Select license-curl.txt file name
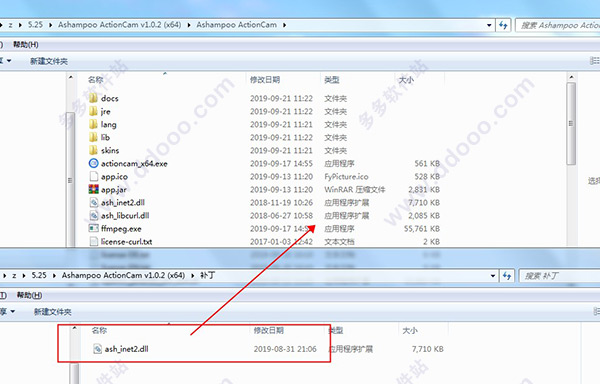600x384 pixels. (127, 242)
